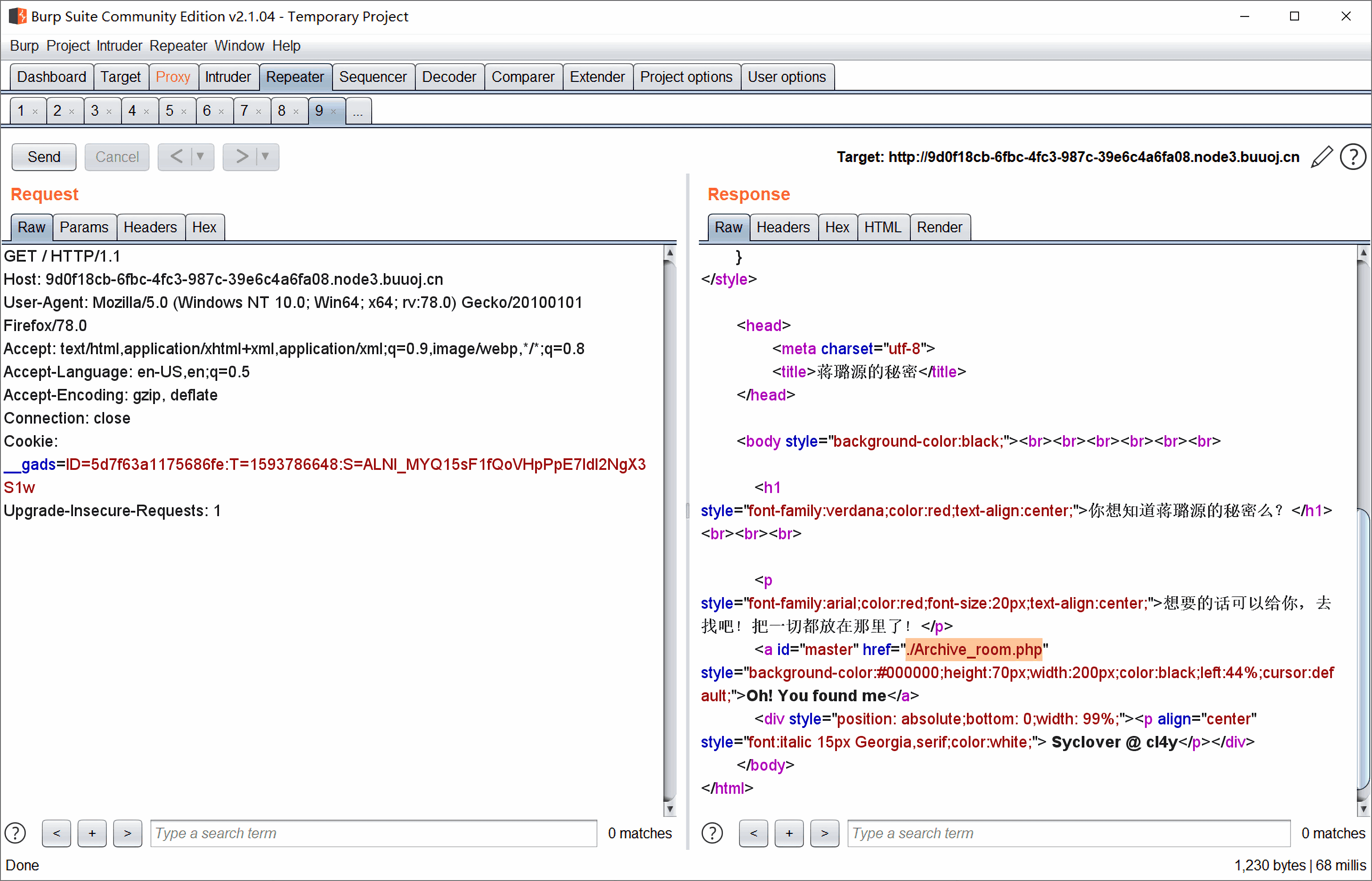Go to previous response search match

pyautogui.click(x=753, y=833)
